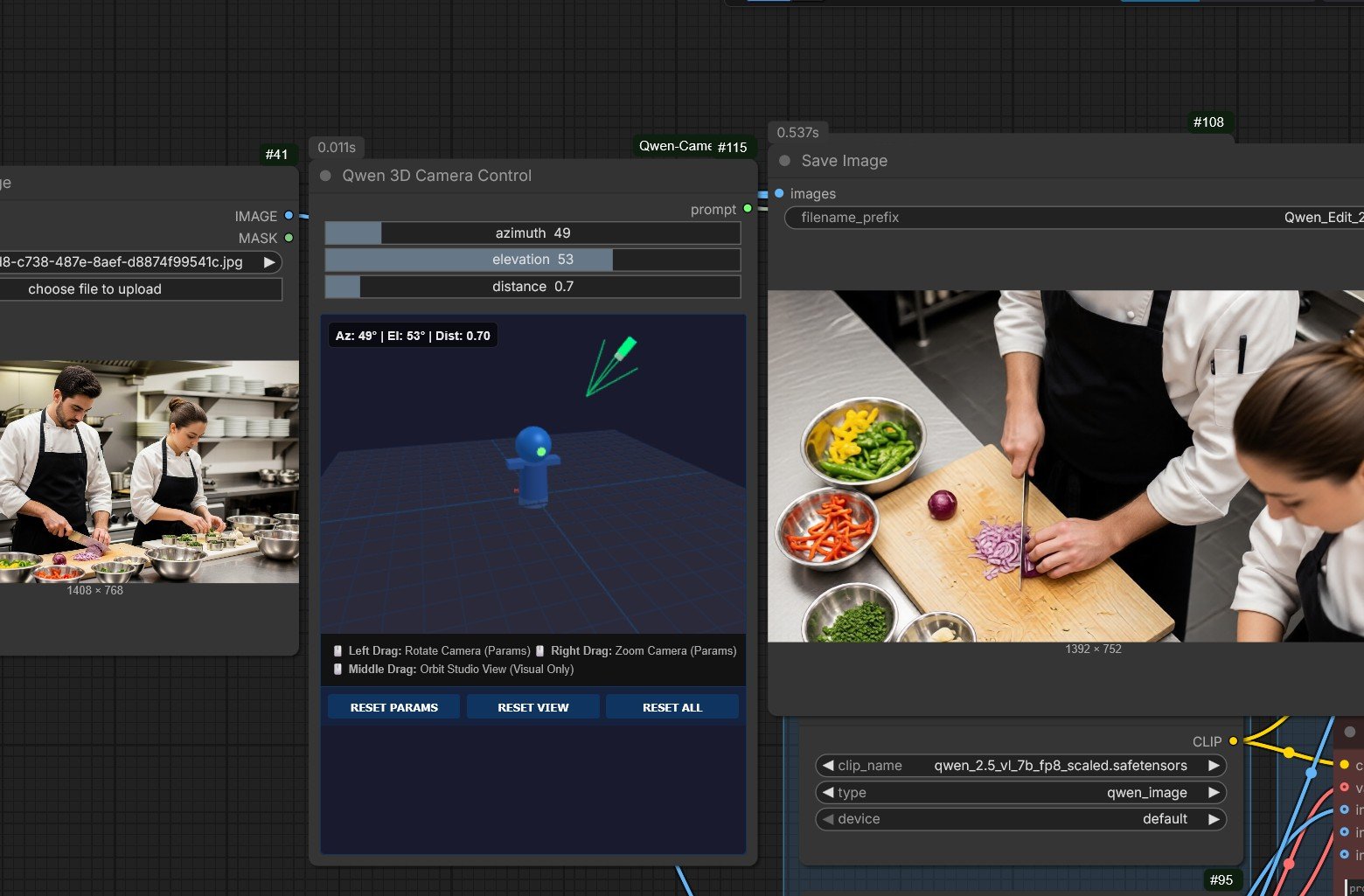This screenshot has height=896, width=1364.
Task: Click the right-mouse icon in the Zoom Camera legend
Action: [539, 650]
